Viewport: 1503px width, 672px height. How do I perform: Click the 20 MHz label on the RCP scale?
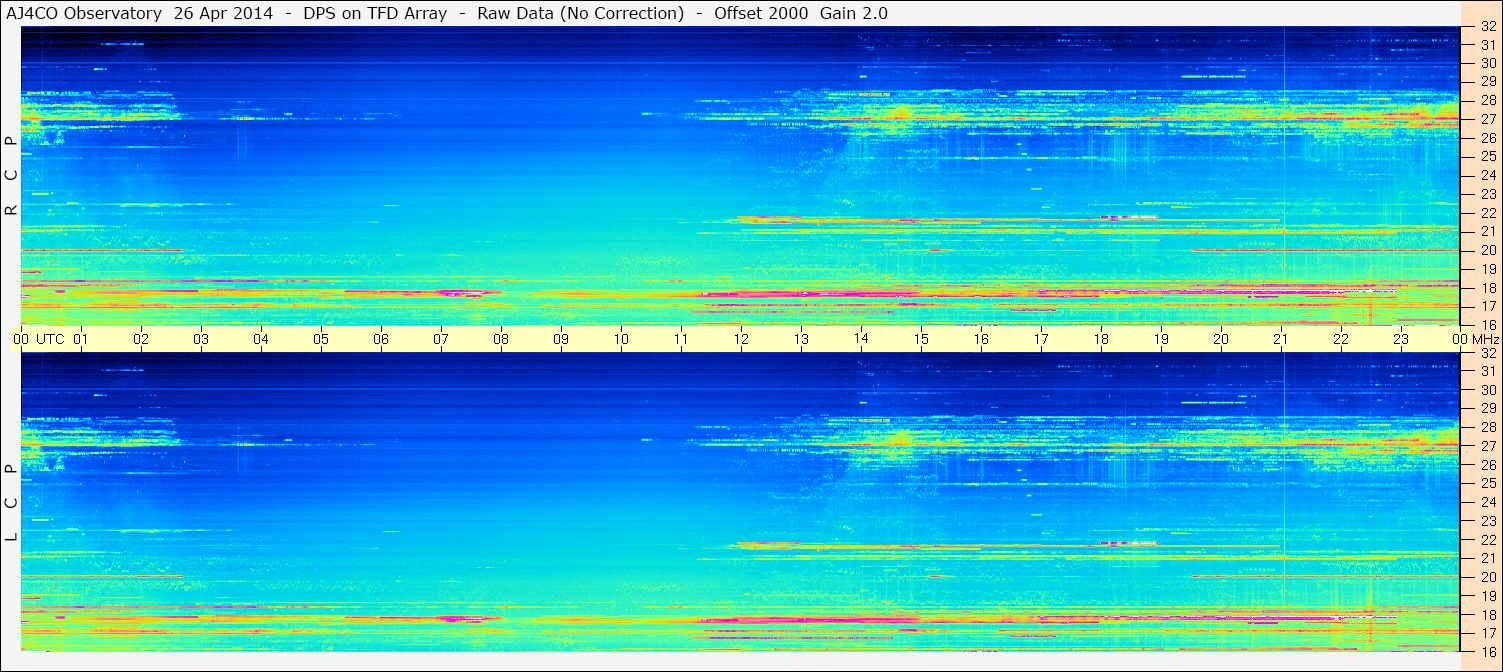click(x=1488, y=250)
